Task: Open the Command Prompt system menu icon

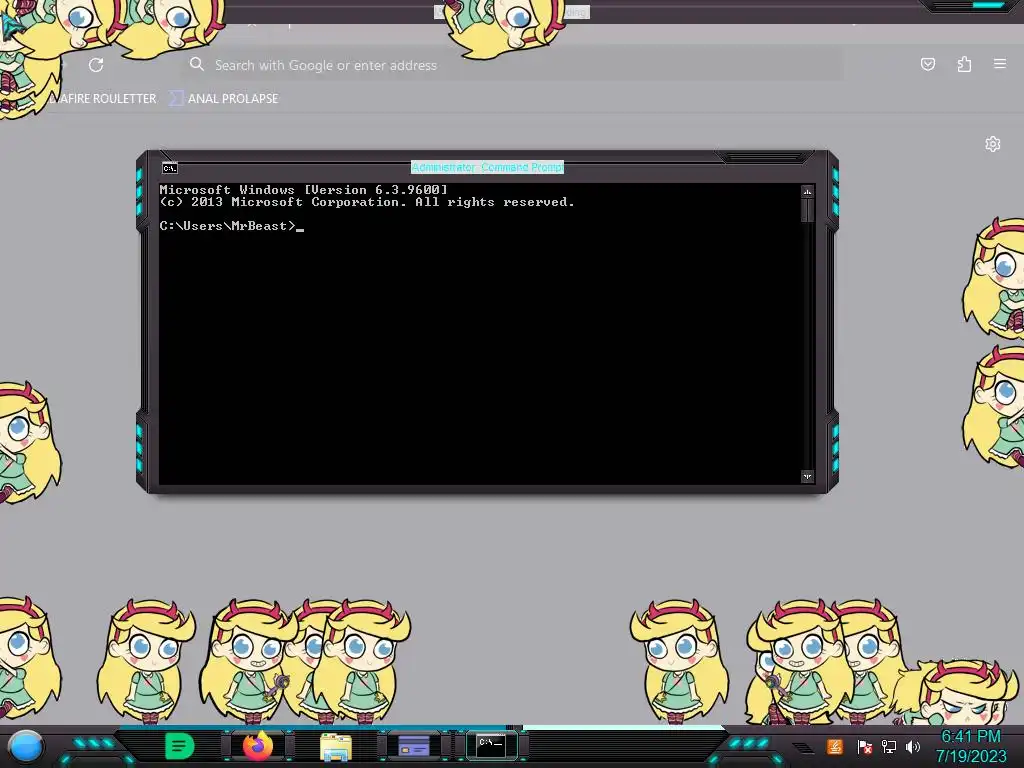Action: coord(170,168)
